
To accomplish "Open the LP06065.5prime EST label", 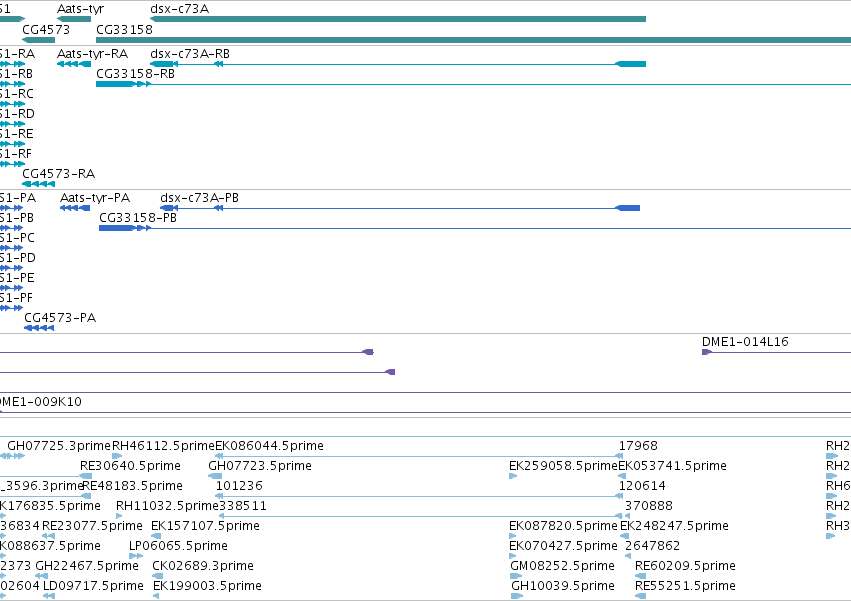I will coord(178,546).
